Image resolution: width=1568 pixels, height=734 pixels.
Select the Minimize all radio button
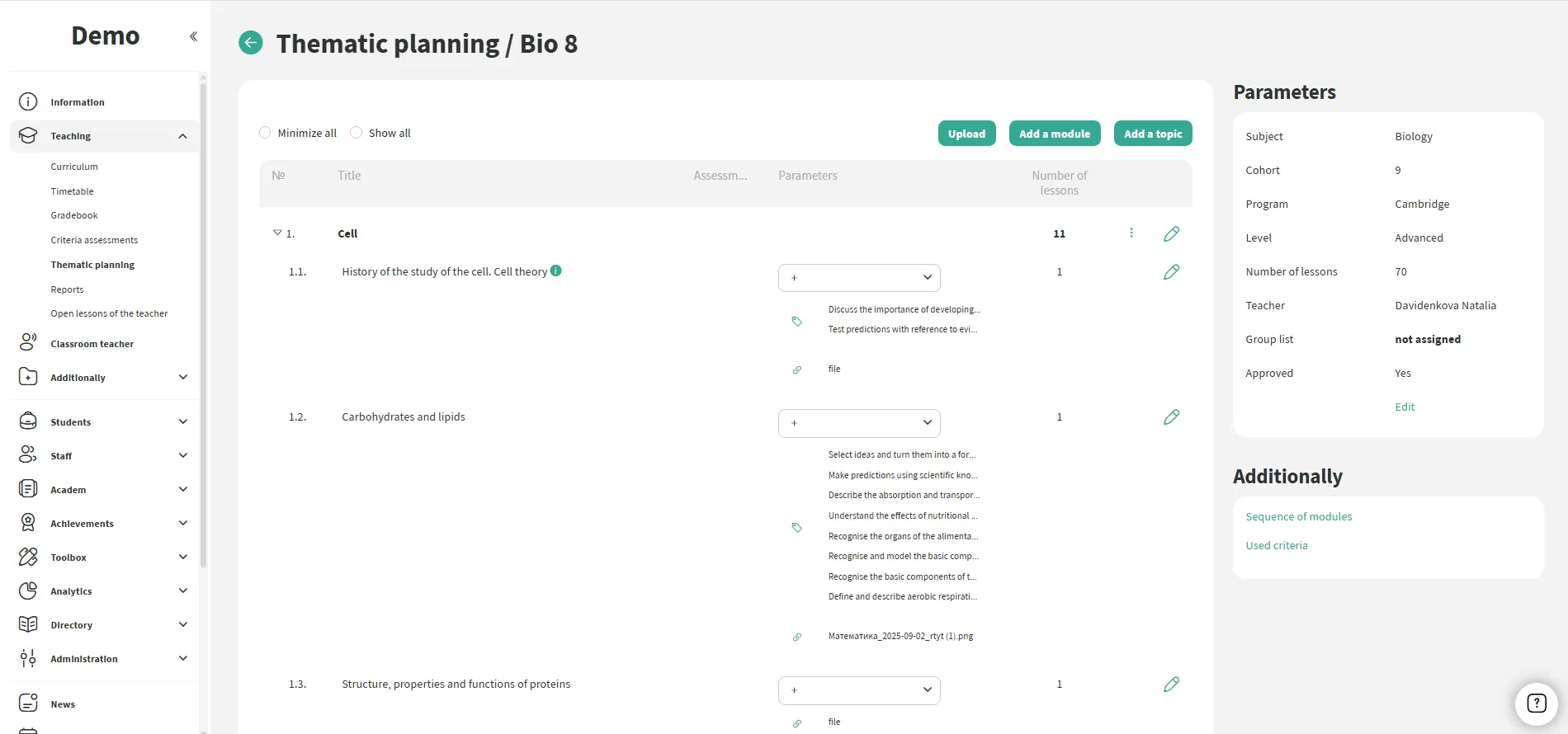(x=265, y=133)
